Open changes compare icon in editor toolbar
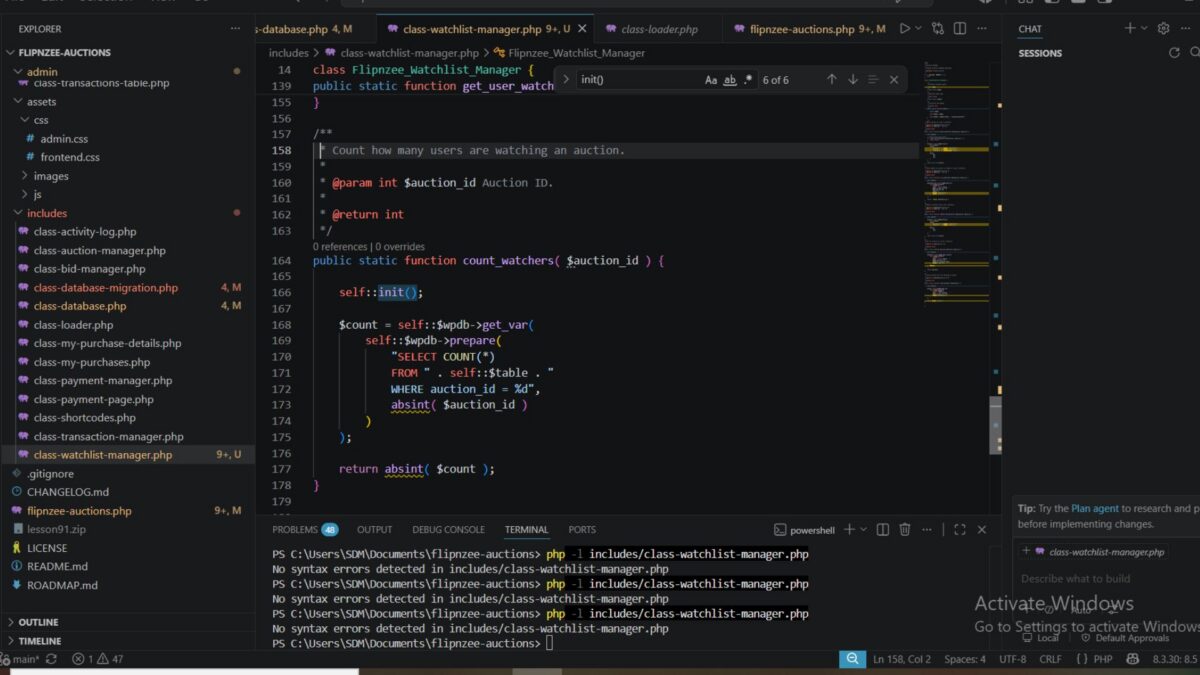 (x=938, y=29)
